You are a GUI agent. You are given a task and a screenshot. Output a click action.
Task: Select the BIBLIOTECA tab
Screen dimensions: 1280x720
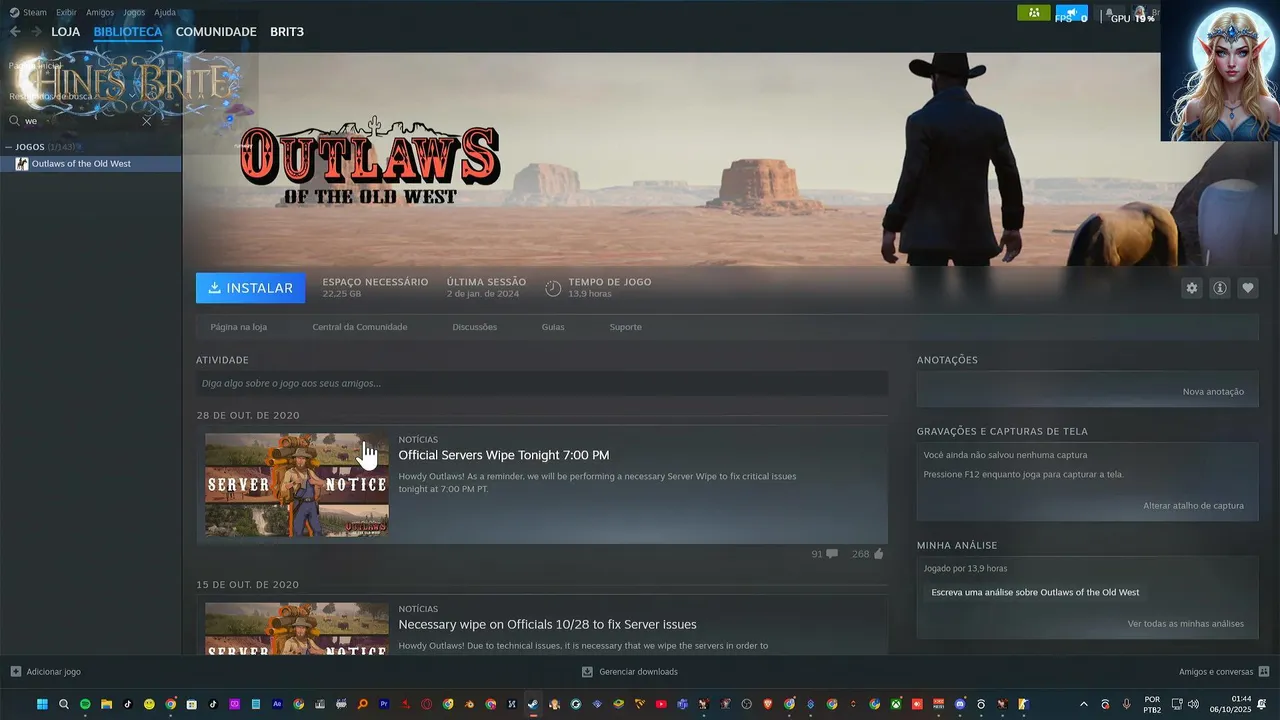pyautogui.click(x=128, y=32)
